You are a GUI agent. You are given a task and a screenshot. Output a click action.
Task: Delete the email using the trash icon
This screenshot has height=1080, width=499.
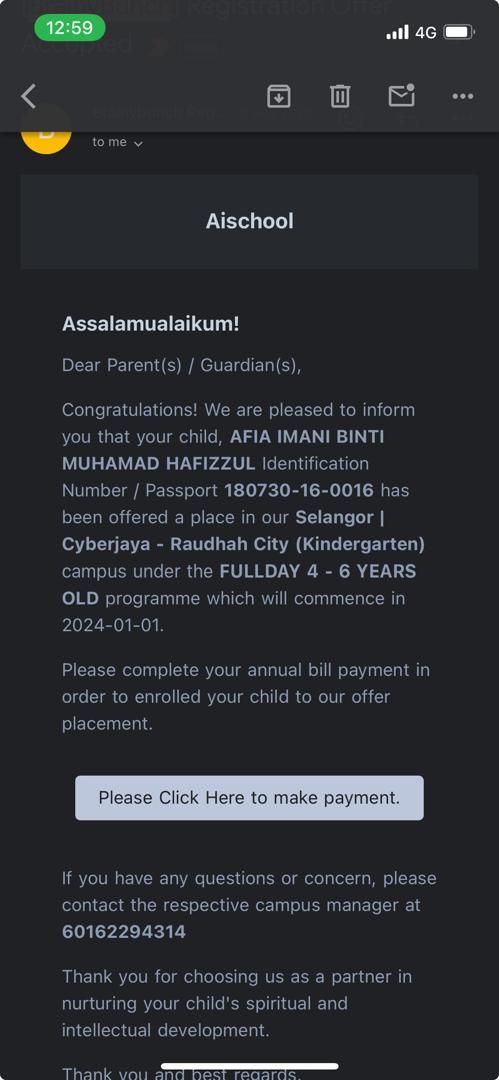pyautogui.click(x=340, y=96)
